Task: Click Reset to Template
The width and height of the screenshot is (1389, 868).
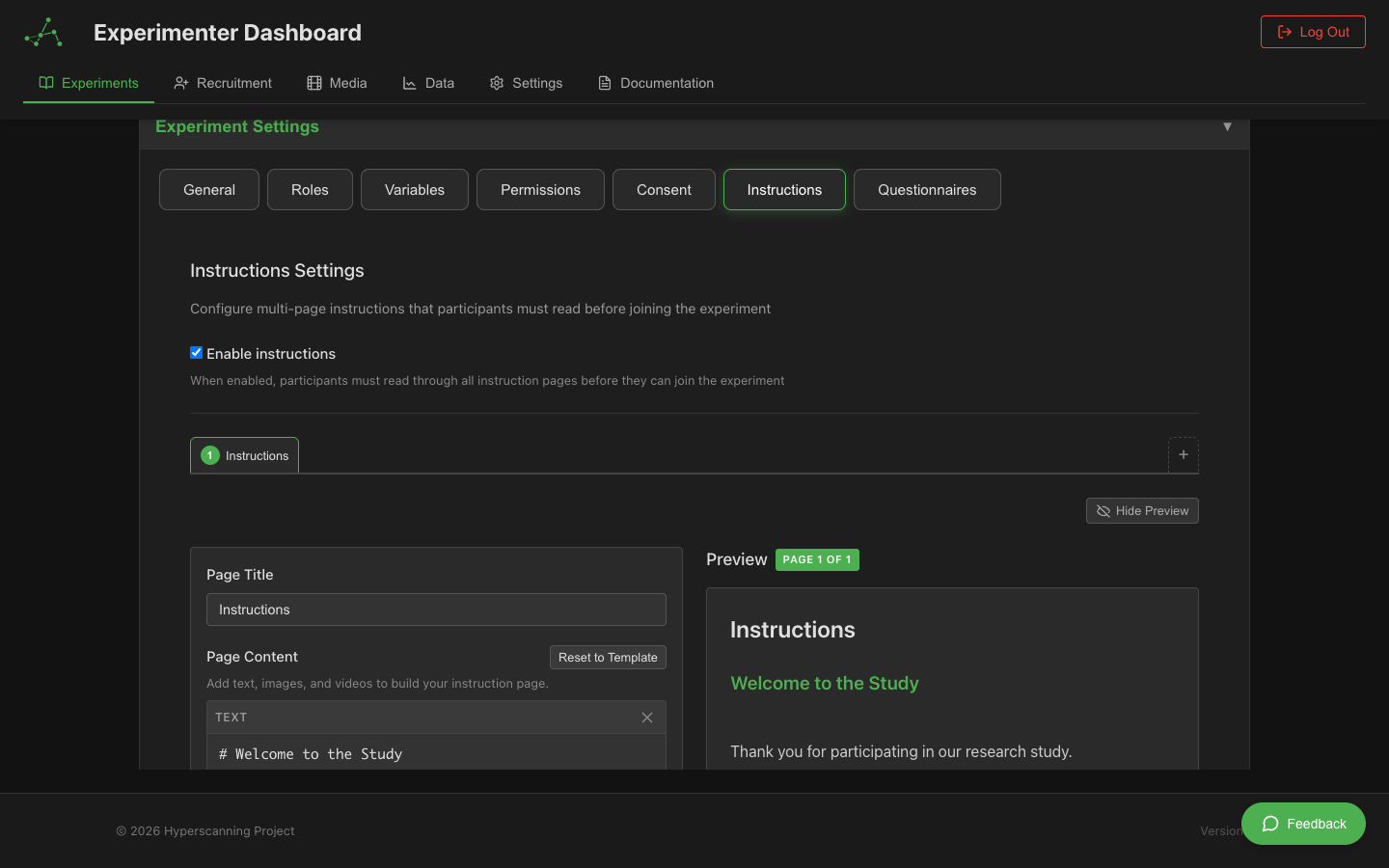Action: point(608,657)
